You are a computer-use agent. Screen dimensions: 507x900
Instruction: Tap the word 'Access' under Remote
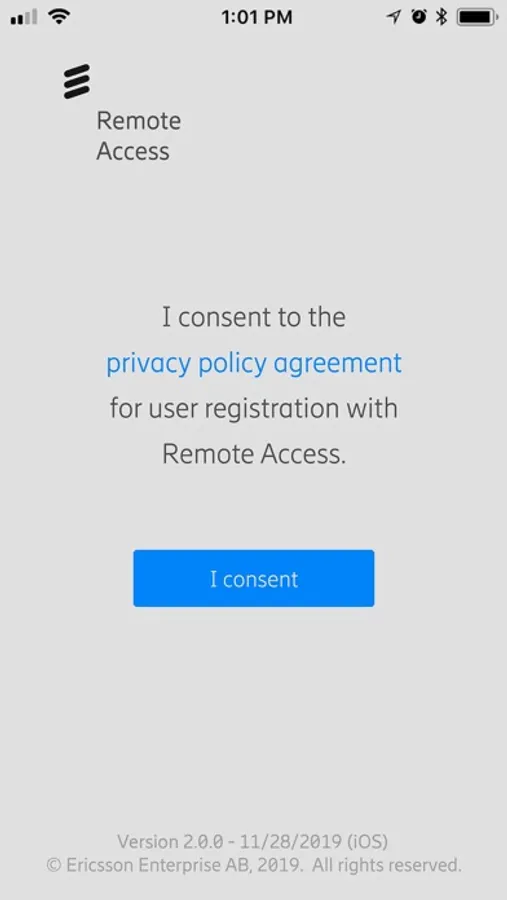tap(133, 152)
